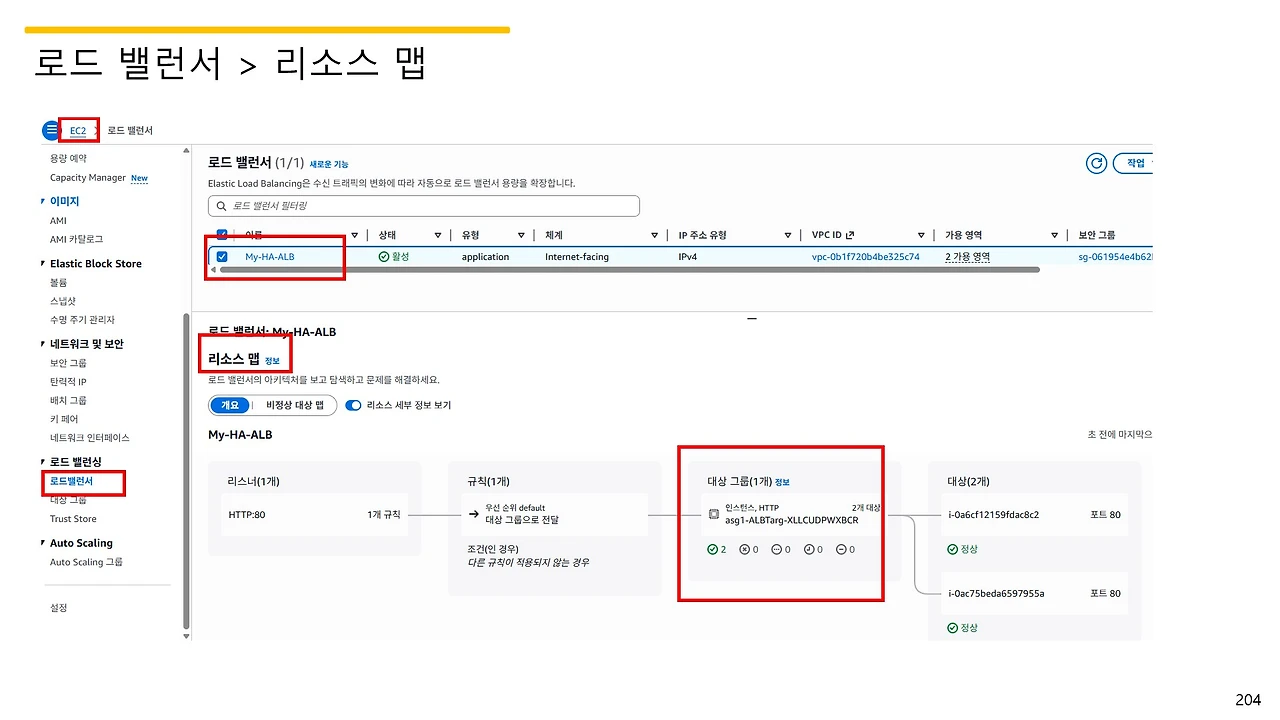The image size is (1280, 720).
Task: Click the green 정상 icon under i-0a6cf12159fdac8c2
Action: [x=954, y=549]
